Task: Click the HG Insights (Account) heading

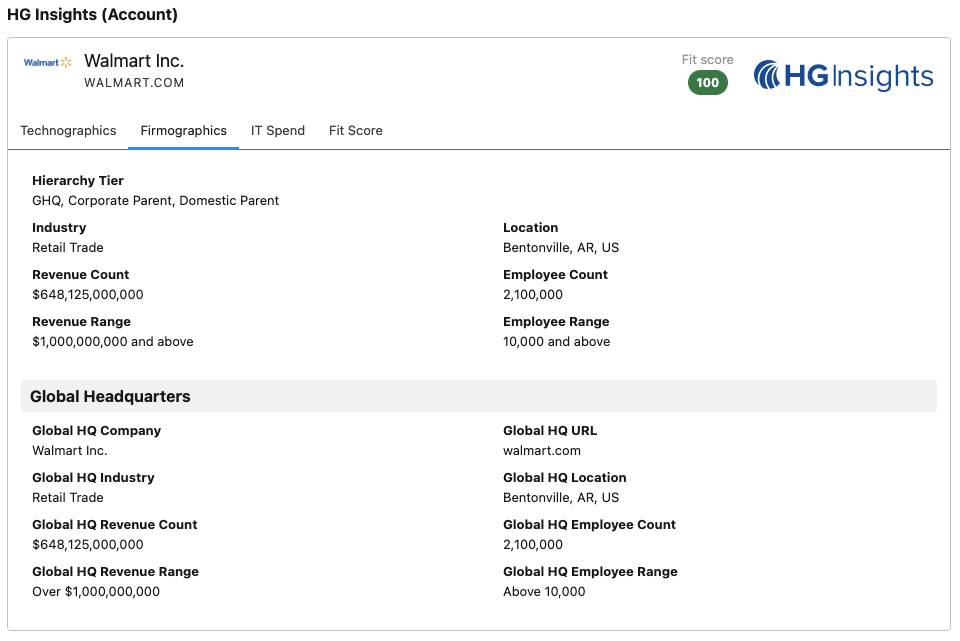Action: tap(92, 14)
